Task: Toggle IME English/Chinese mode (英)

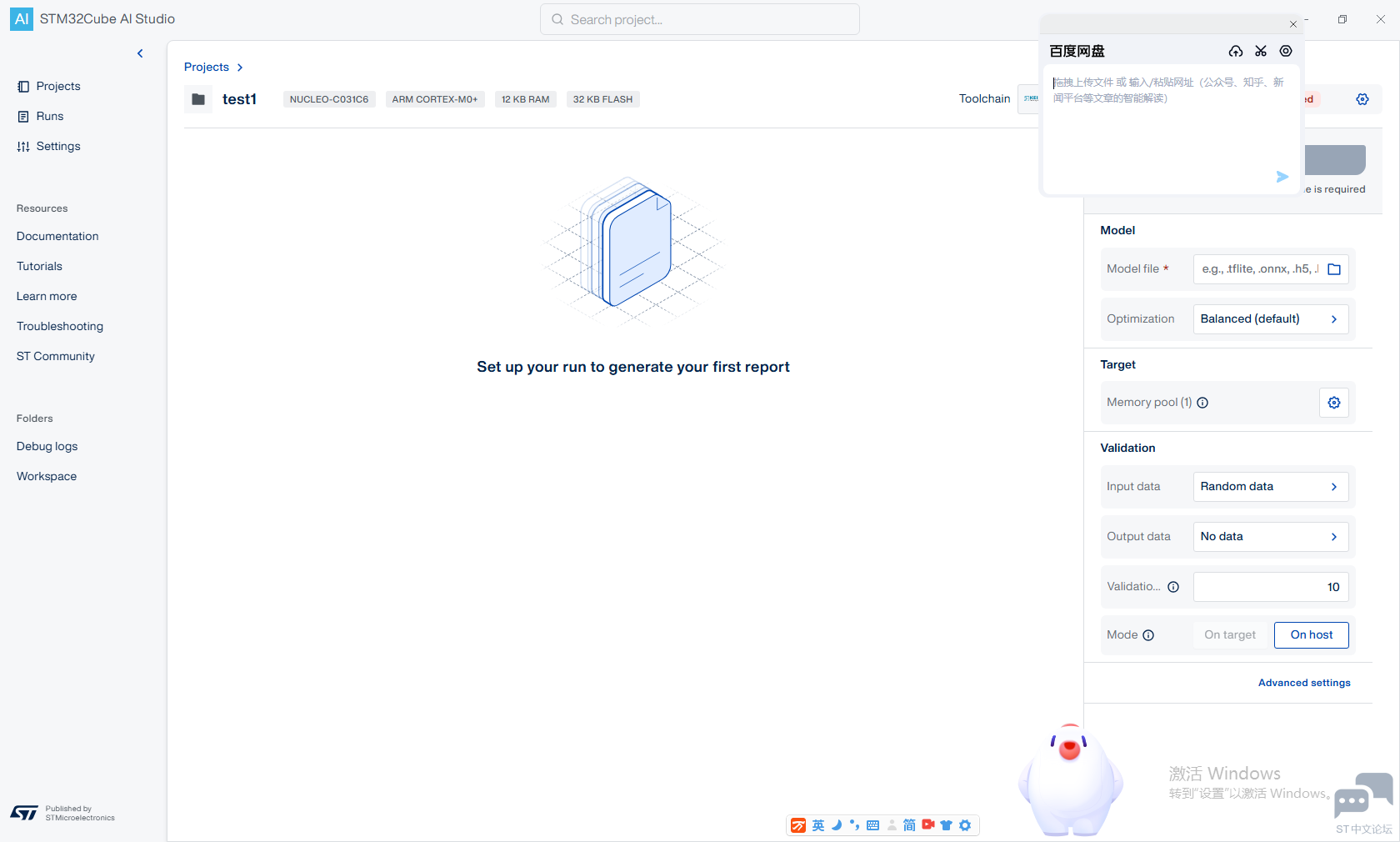Action: click(x=818, y=825)
